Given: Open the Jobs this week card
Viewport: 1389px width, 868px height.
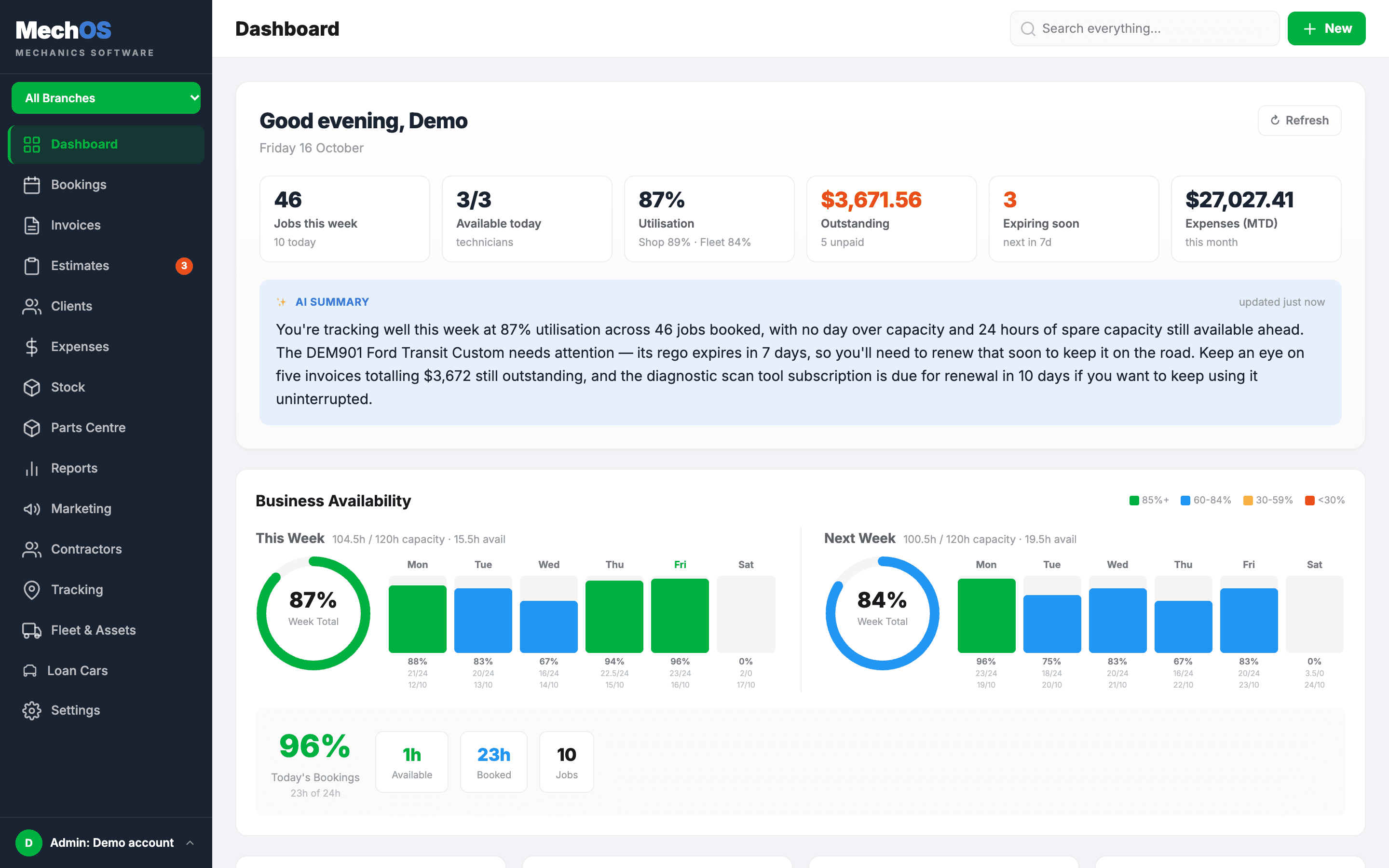Looking at the screenshot, I should click(x=344, y=219).
